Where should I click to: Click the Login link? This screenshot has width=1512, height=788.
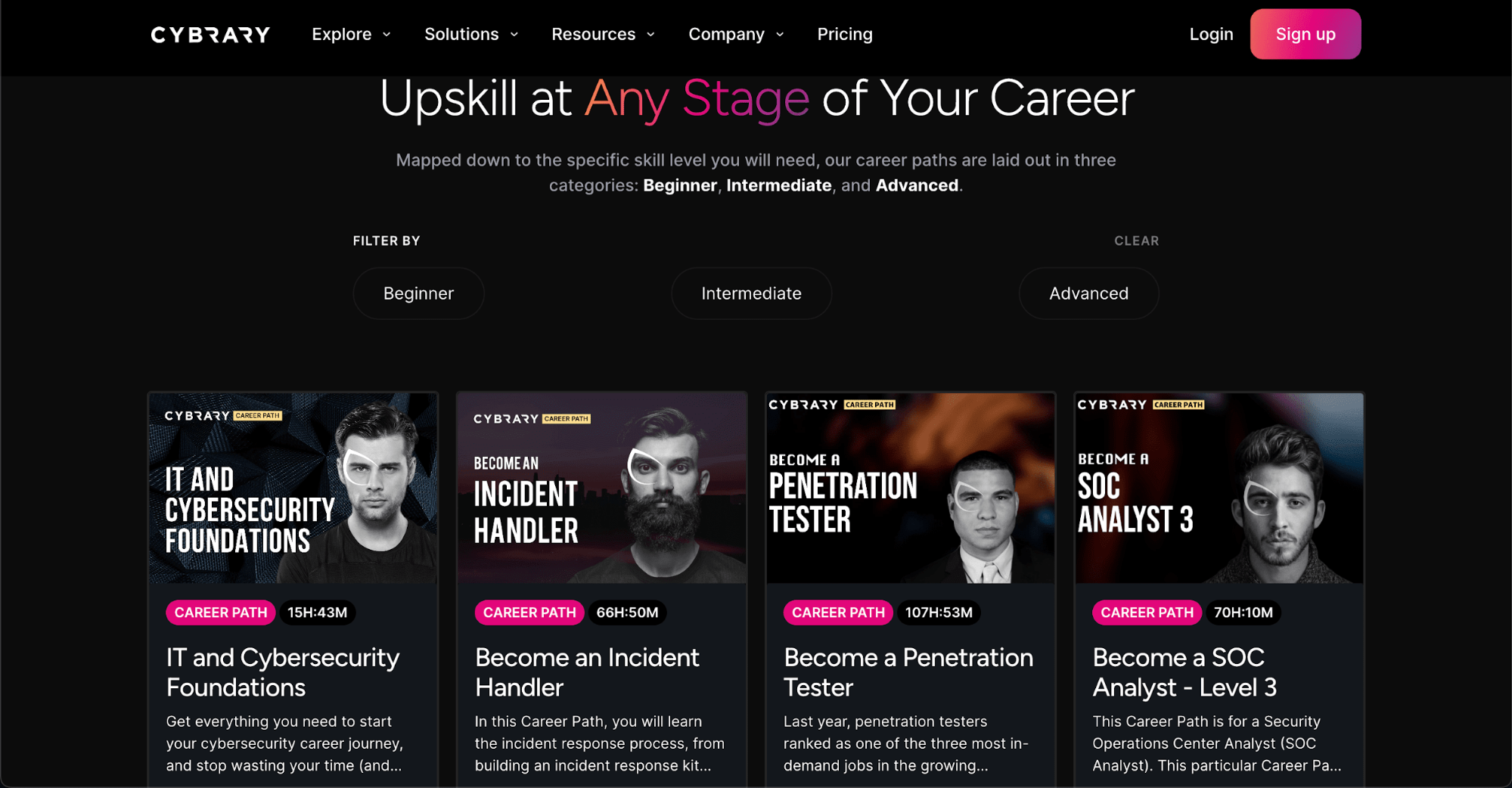pos(1211,34)
